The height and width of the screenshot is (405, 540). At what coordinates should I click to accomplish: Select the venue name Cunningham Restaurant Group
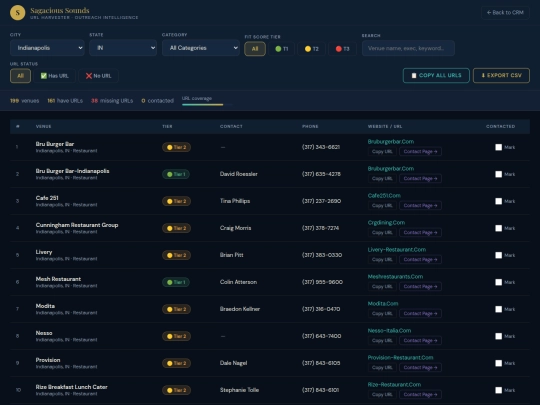click(x=77, y=225)
